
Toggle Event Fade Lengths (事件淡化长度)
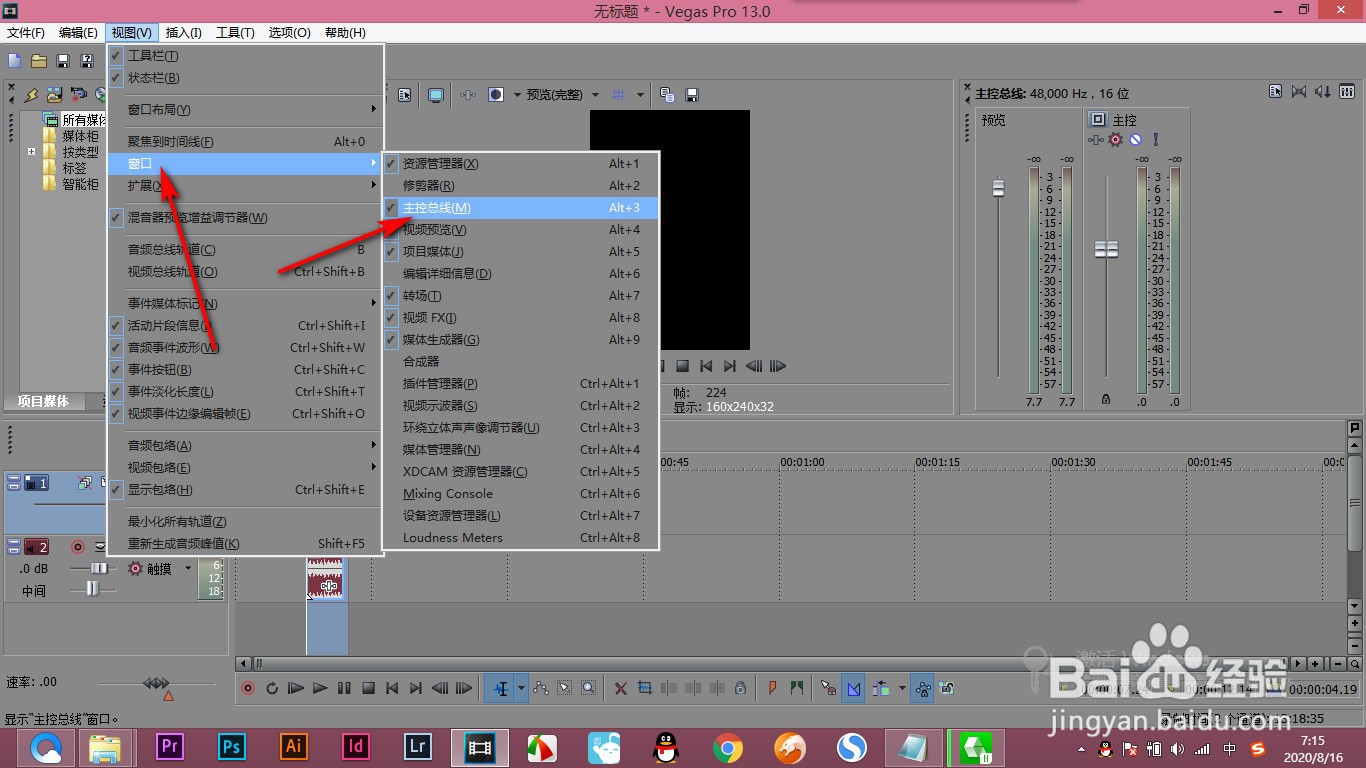click(245, 392)
